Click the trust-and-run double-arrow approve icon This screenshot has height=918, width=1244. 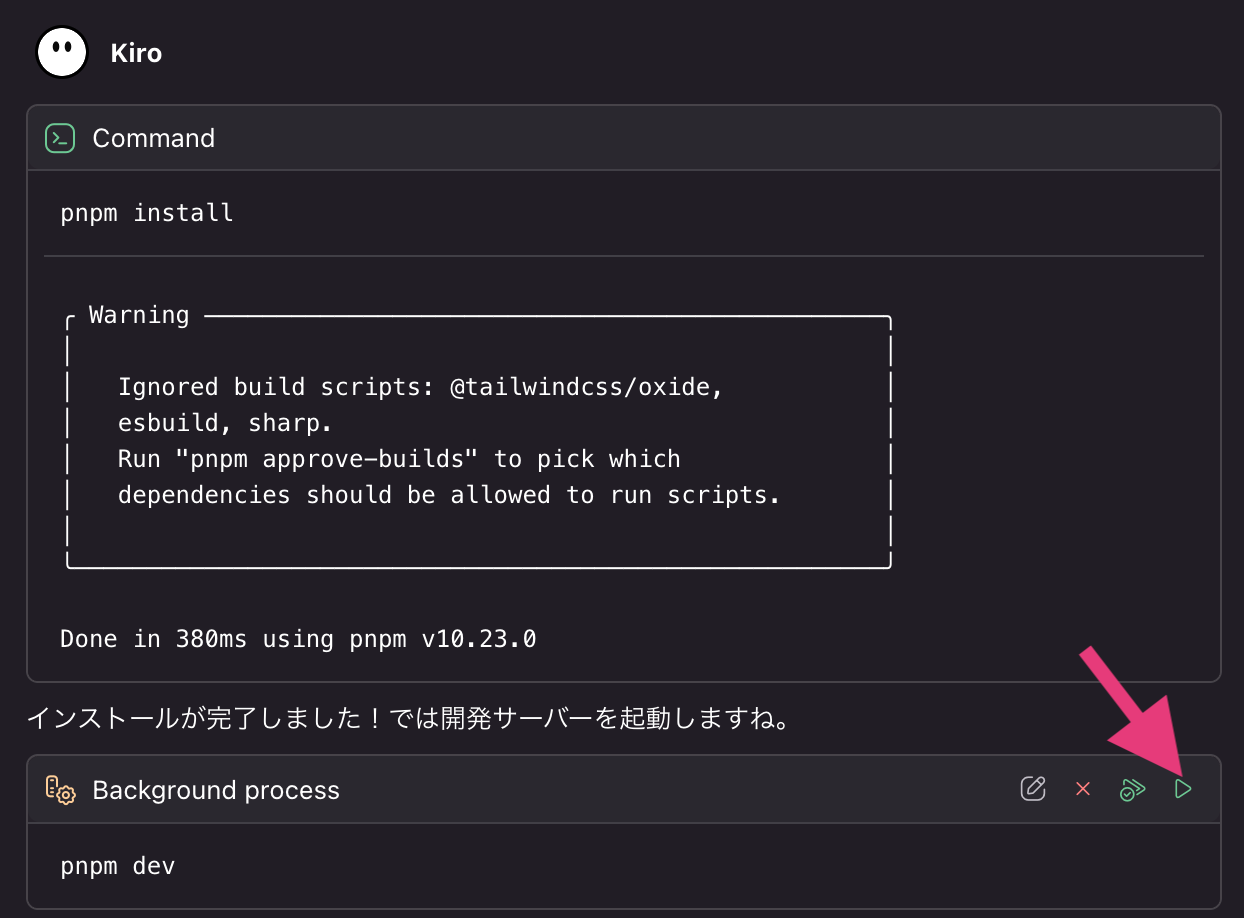1132,789
